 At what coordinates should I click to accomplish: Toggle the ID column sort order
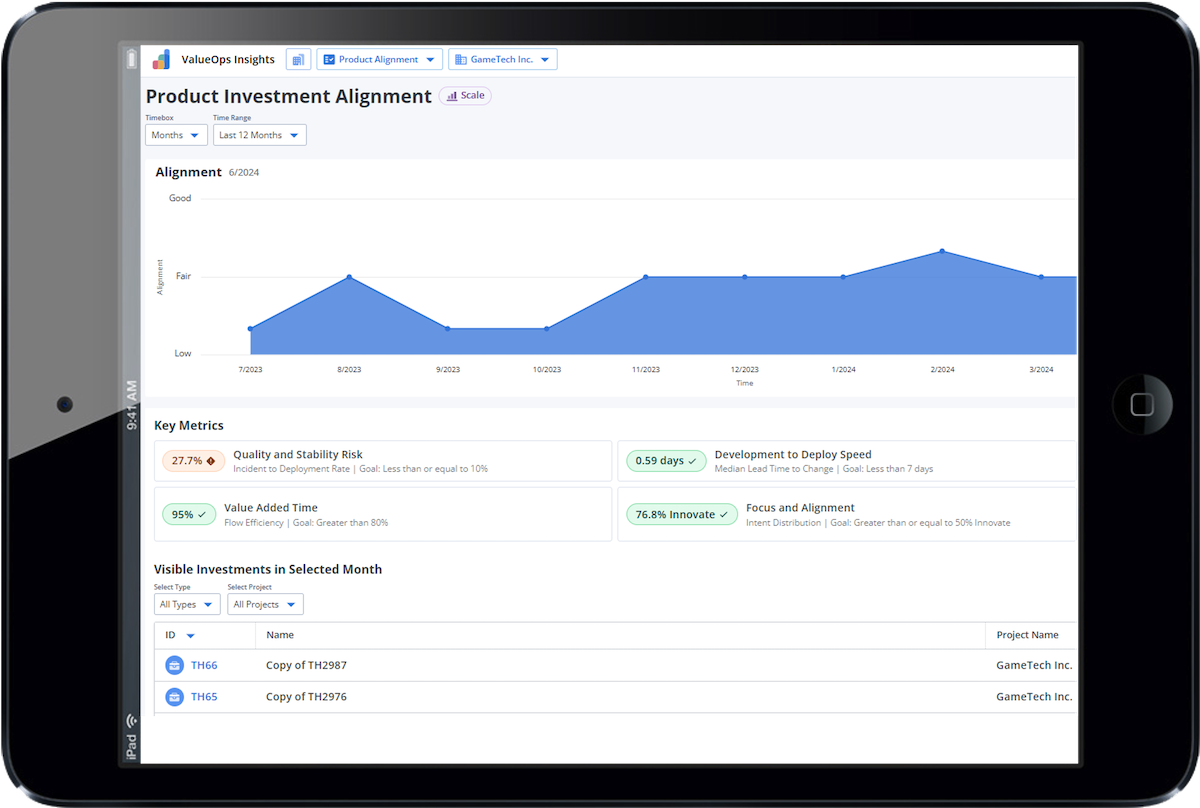tap(190, 635)
